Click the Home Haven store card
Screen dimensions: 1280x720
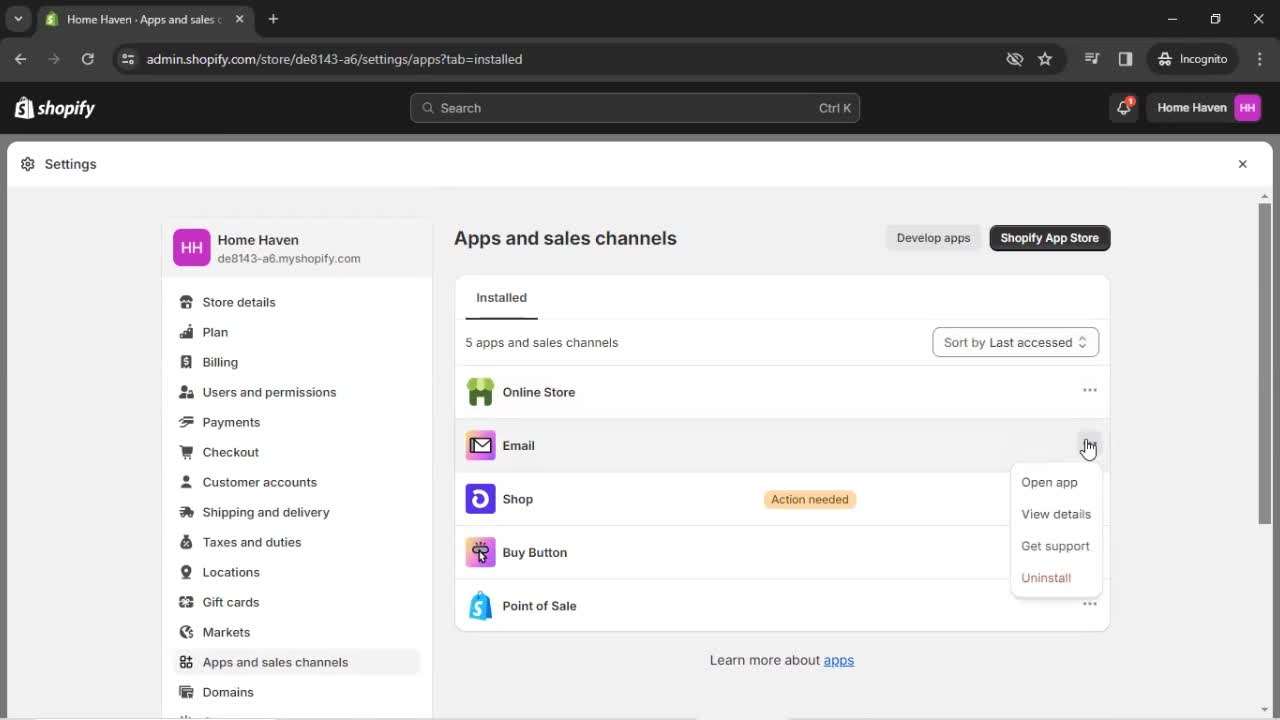(297, 248)
